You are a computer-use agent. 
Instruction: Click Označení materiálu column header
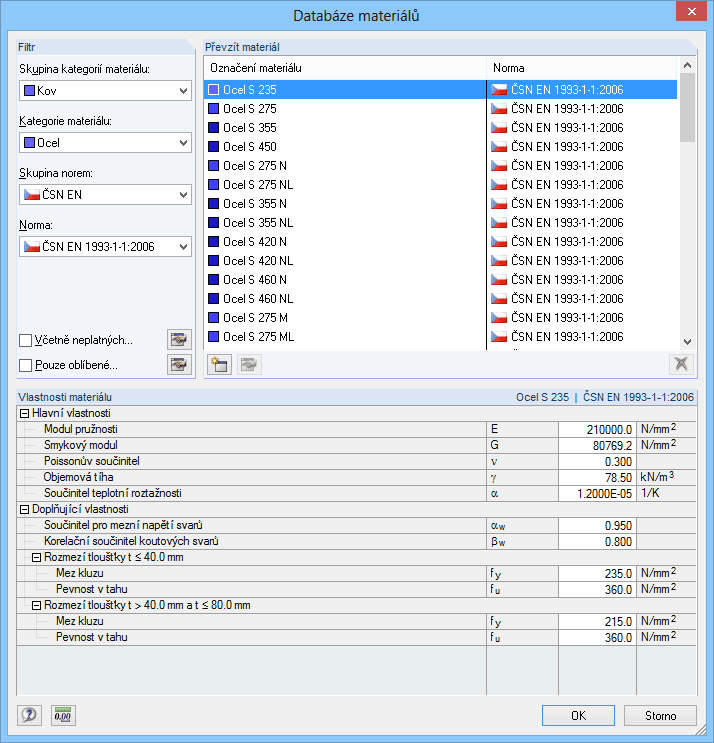[x=345, y=68]
